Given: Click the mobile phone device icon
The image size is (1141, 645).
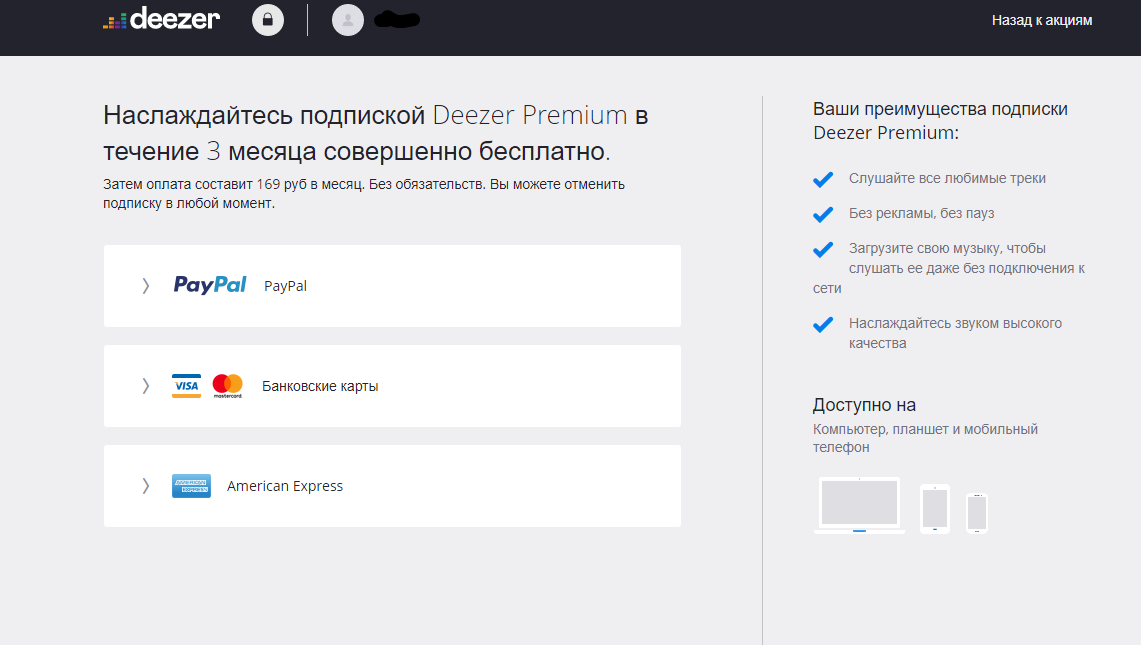Looking at the screenshot, I should pyautogui.click(x=977, y=513).
